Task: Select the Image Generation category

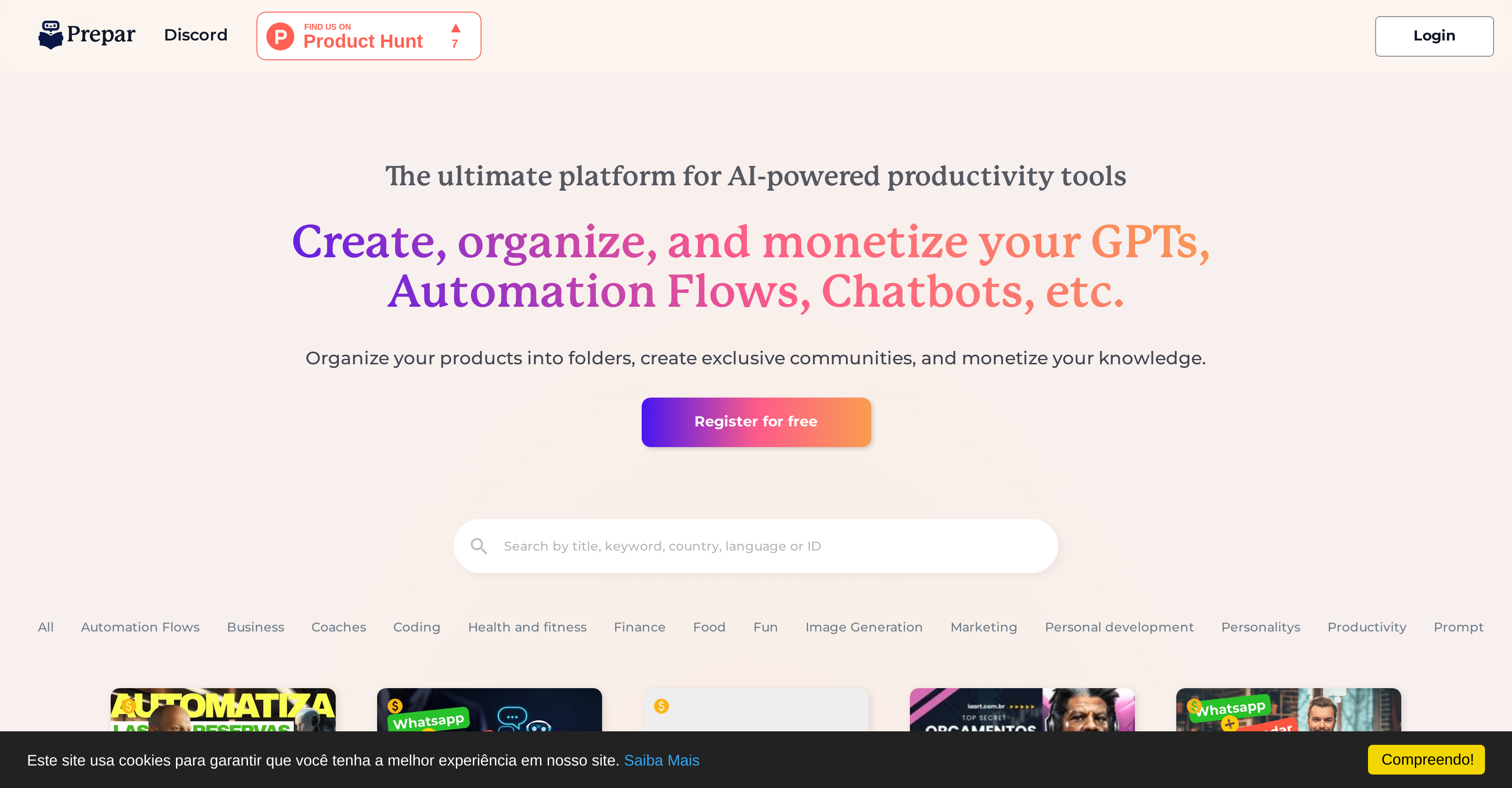Action: (863, 627)
